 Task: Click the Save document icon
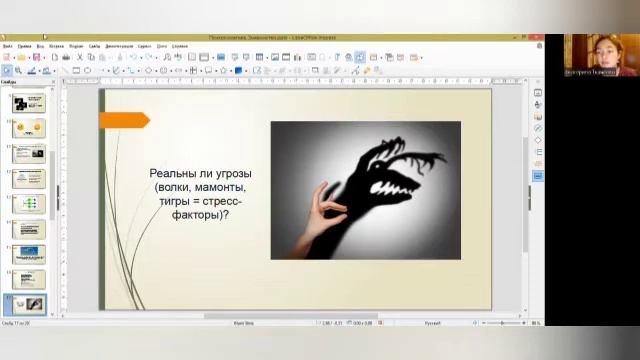pyautogui.click(x=36, y=58)
